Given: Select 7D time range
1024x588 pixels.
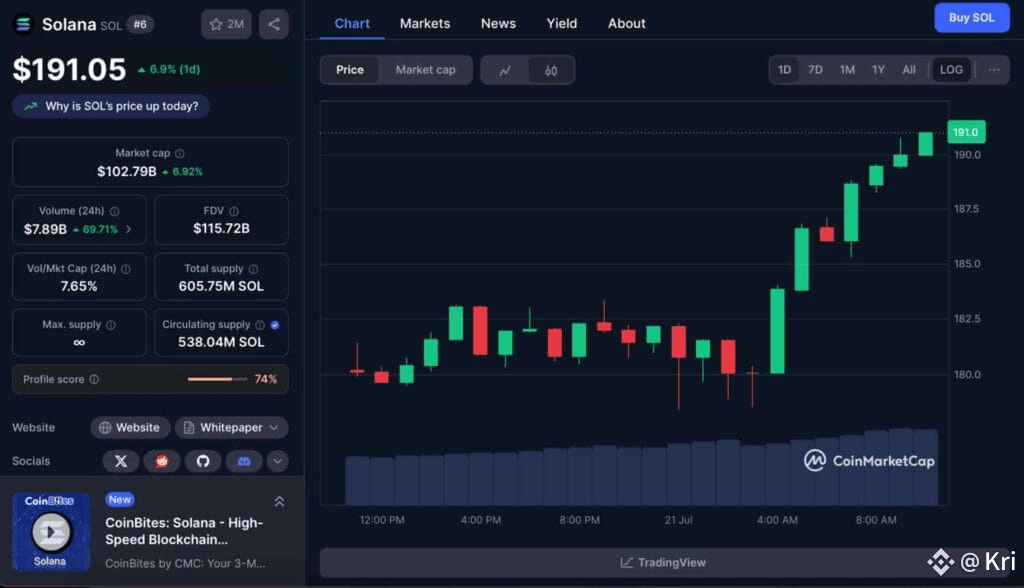Looking at the screenshot, I should [815, 70].
